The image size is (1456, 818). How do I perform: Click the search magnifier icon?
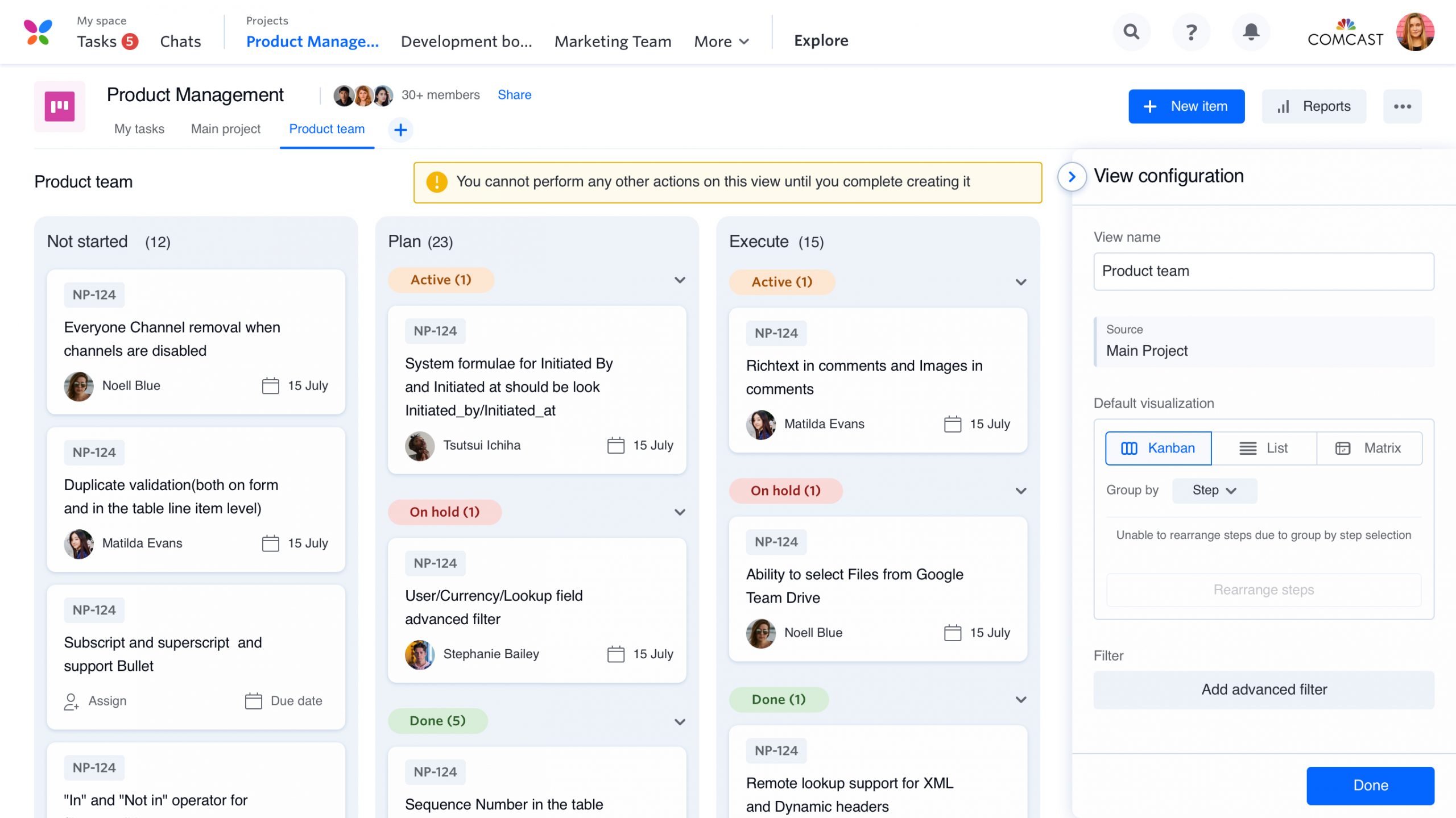[x=1131, y=32]
